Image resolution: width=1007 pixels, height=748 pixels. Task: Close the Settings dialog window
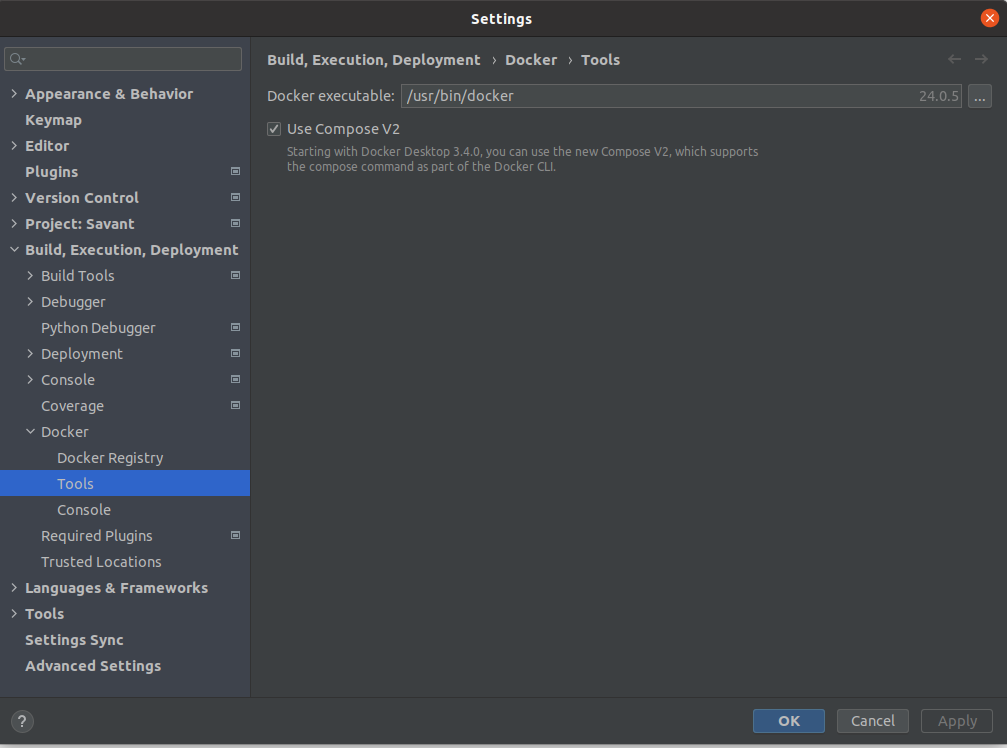click(989, 18)
